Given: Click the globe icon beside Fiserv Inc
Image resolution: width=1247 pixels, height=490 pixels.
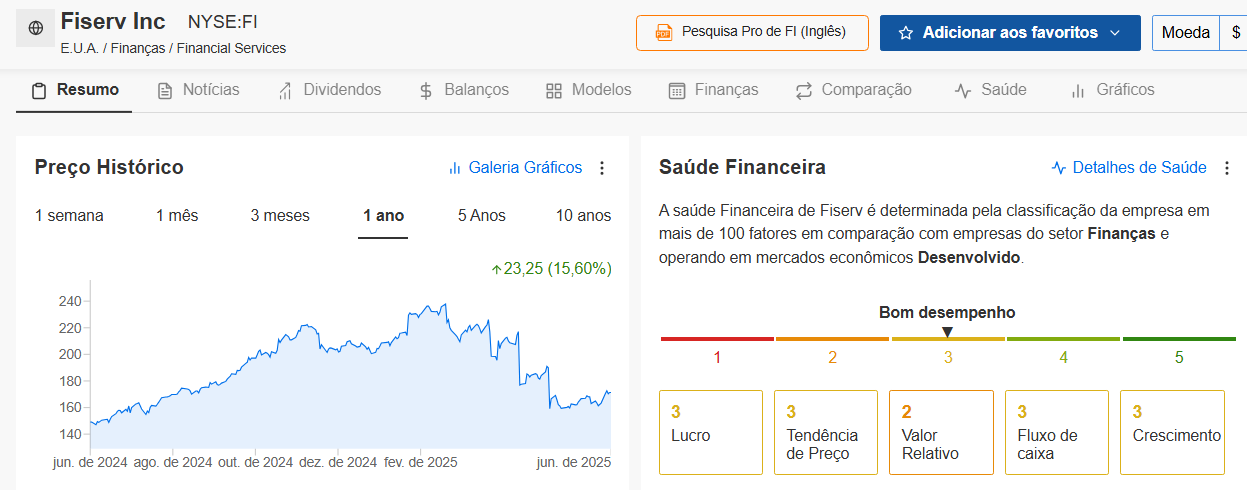Looking at the screenshot, I should (x=36, y=28).
